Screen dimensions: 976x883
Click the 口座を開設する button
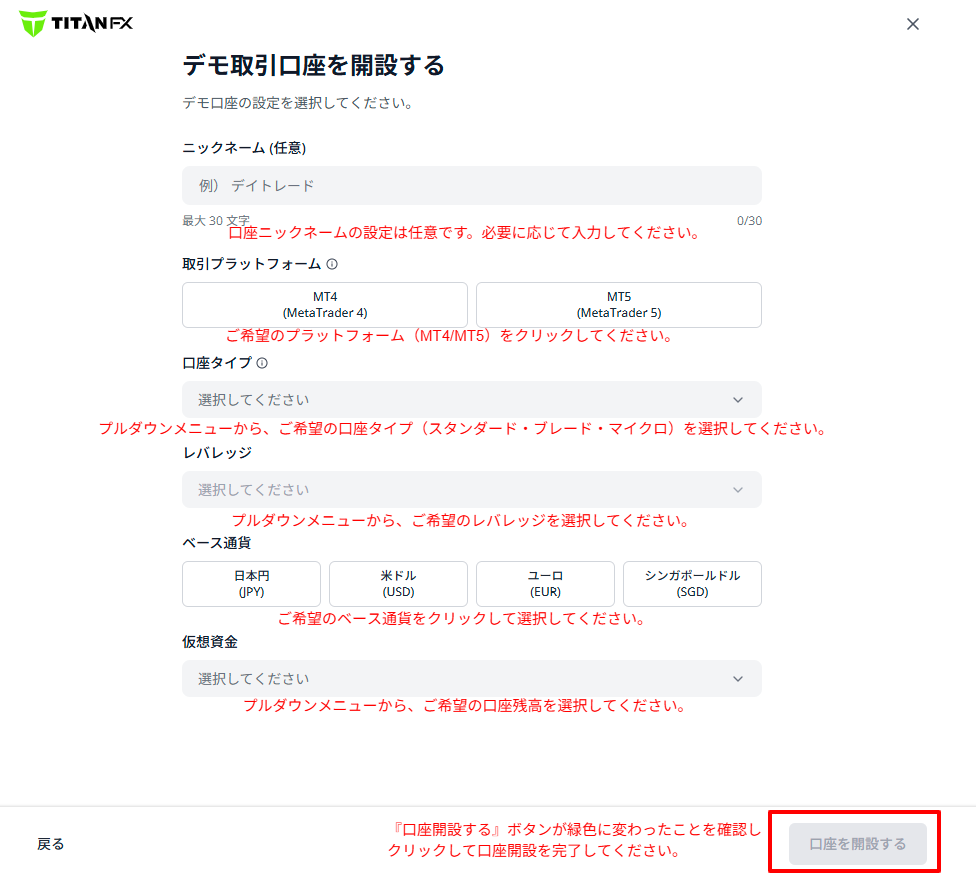pyautogui.click(x=857, y=844)
